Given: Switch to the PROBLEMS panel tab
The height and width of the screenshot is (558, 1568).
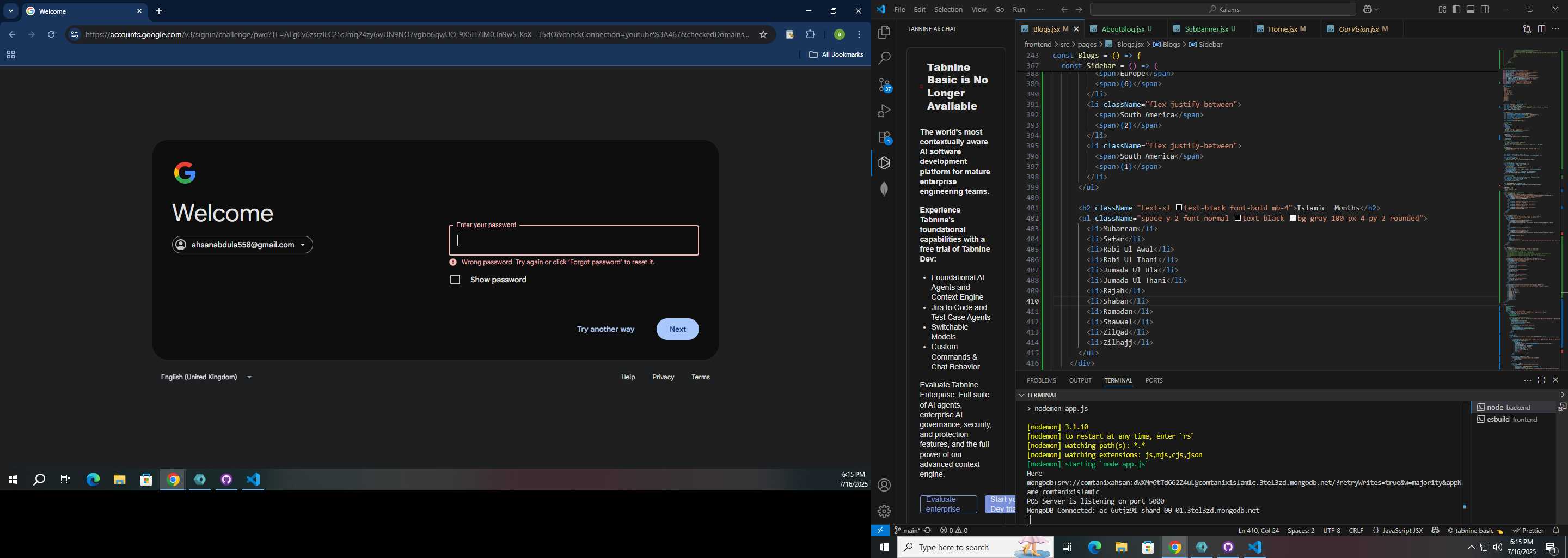Looking at the screenshot, I should click(1041, 380).
